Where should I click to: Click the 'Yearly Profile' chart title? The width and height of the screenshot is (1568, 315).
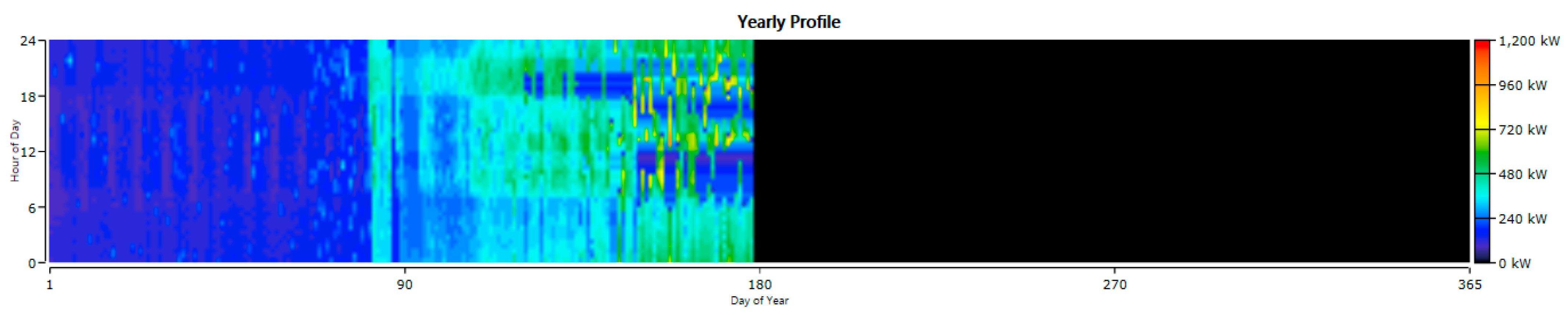click(x=788, y=22)
